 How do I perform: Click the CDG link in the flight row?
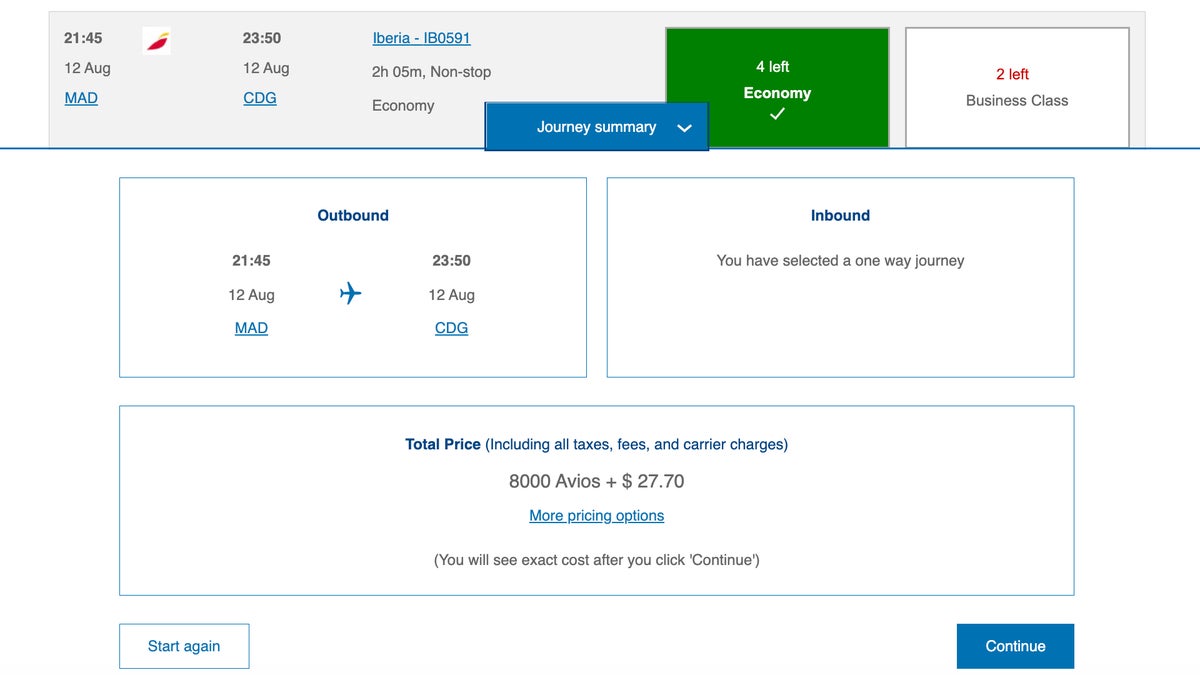point(260,97)
